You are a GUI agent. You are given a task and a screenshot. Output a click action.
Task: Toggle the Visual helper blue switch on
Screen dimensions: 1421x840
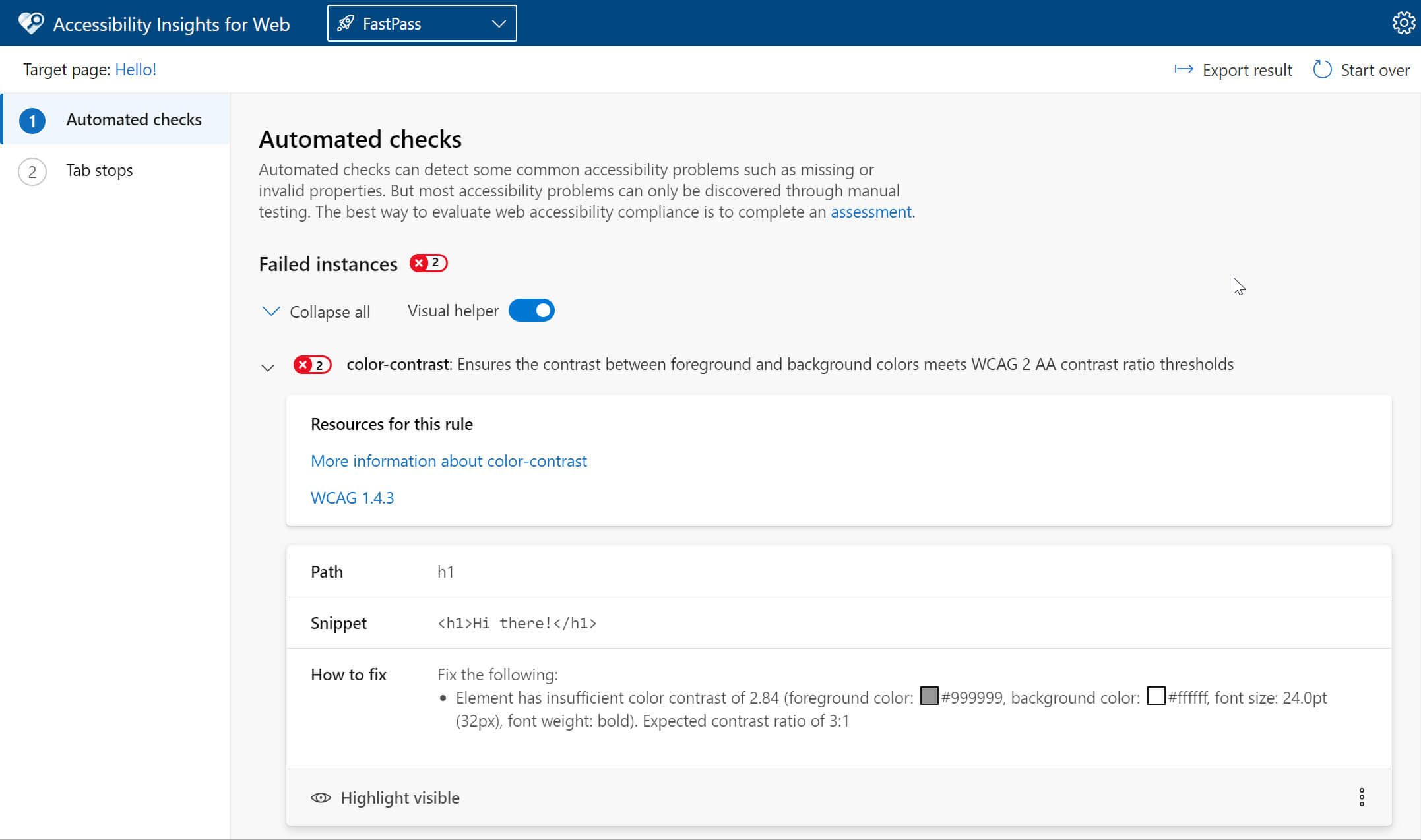[530, 310]
